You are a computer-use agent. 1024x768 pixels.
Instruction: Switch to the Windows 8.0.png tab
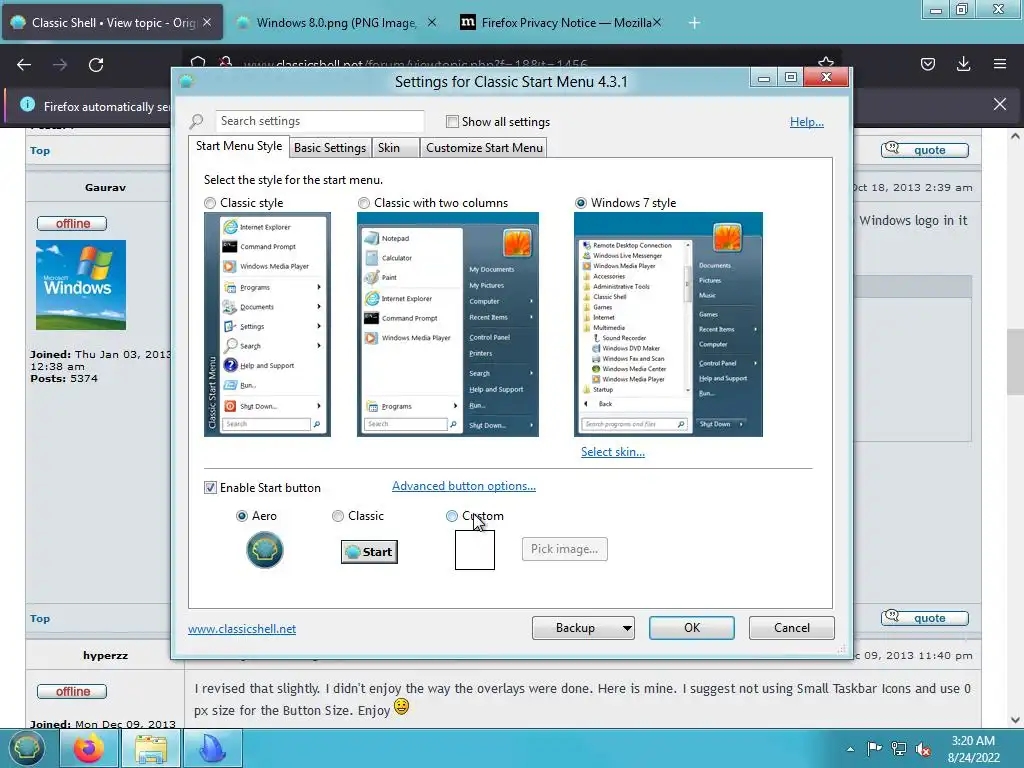tap(336, 23)
